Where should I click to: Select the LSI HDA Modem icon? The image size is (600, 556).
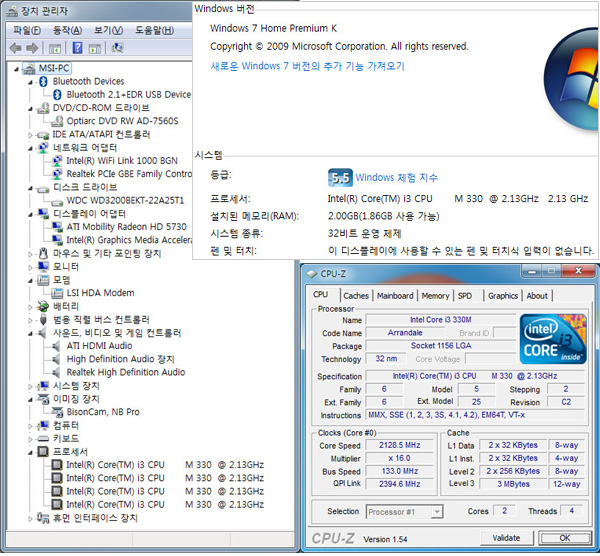(57, 293)
